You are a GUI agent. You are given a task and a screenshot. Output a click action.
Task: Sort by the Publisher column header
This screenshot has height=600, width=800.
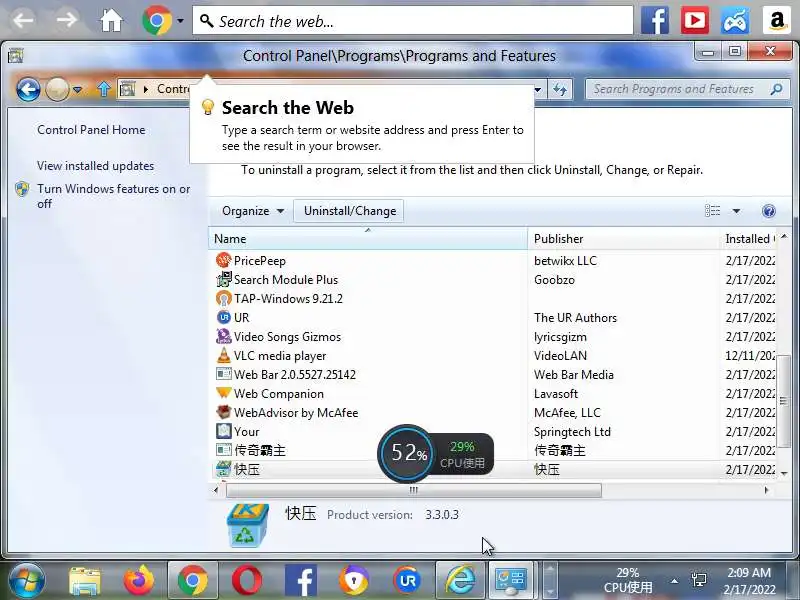623,239
